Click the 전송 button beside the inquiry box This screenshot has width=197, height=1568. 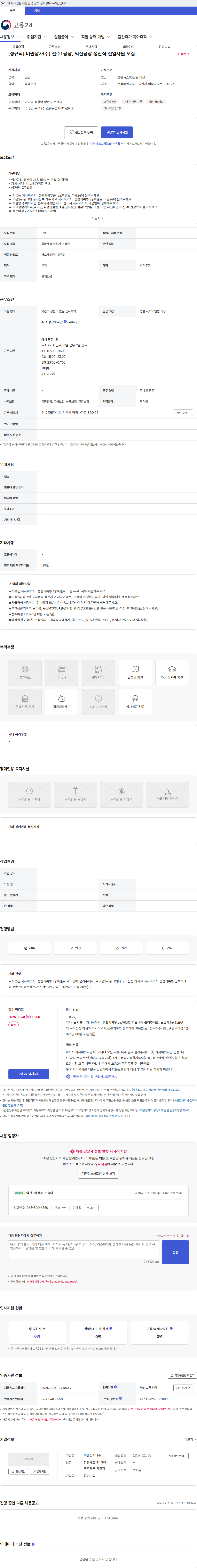click(x=176, y=1252)
